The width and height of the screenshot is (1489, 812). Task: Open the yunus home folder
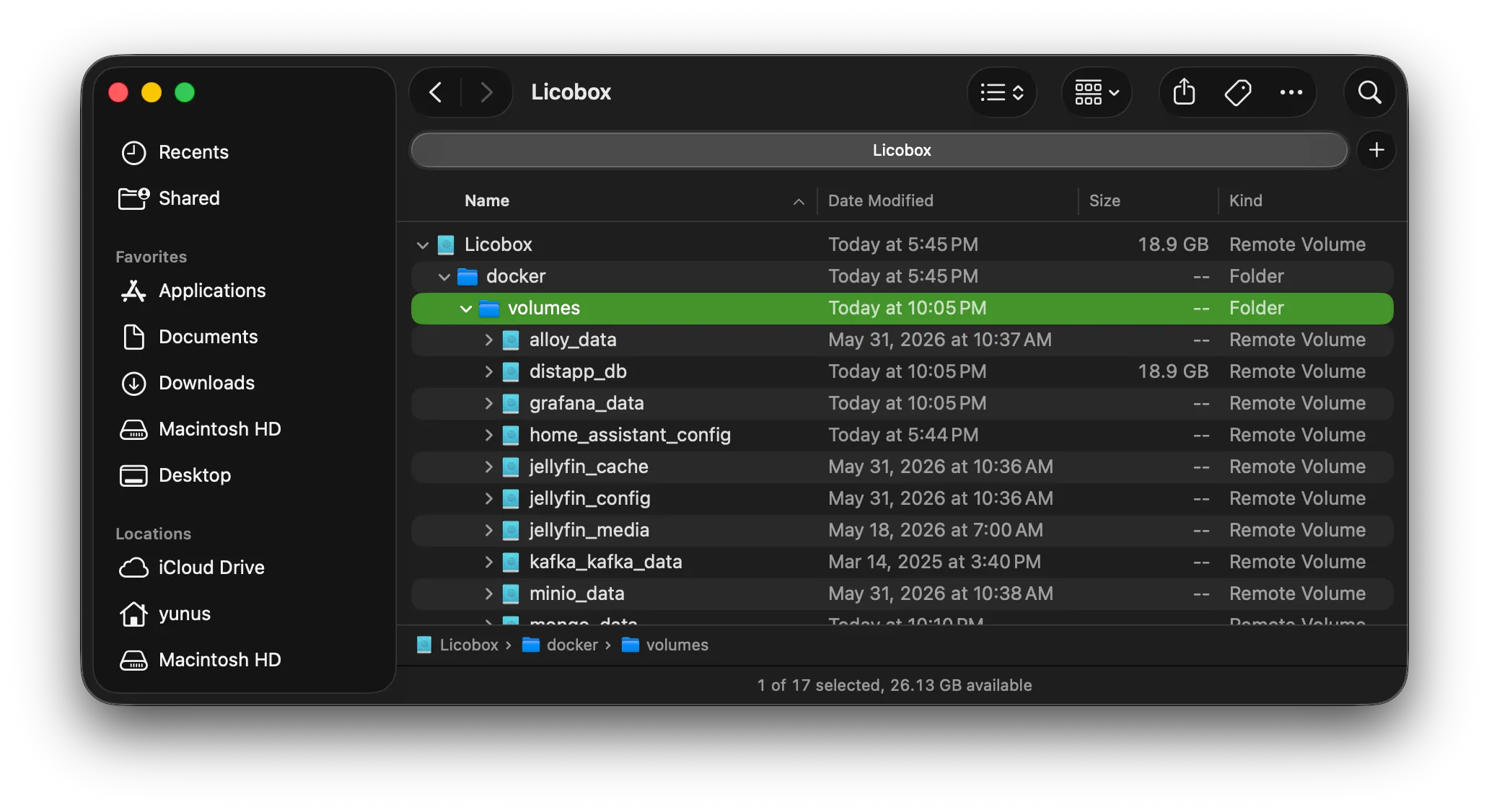click(x=165, y=614)
